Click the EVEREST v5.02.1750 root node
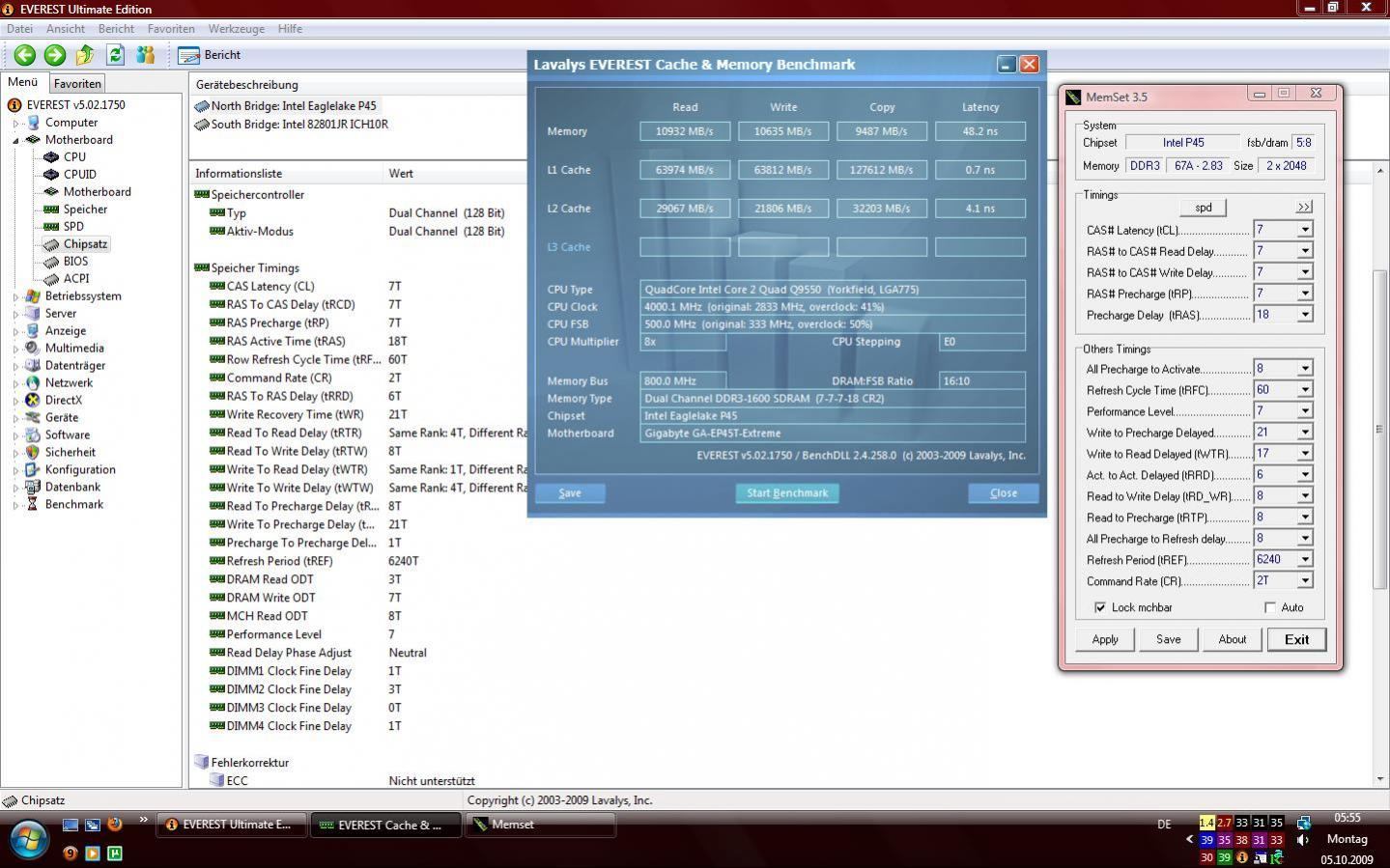The width and height of the screenshot is (1390, 868). (75, 104)
